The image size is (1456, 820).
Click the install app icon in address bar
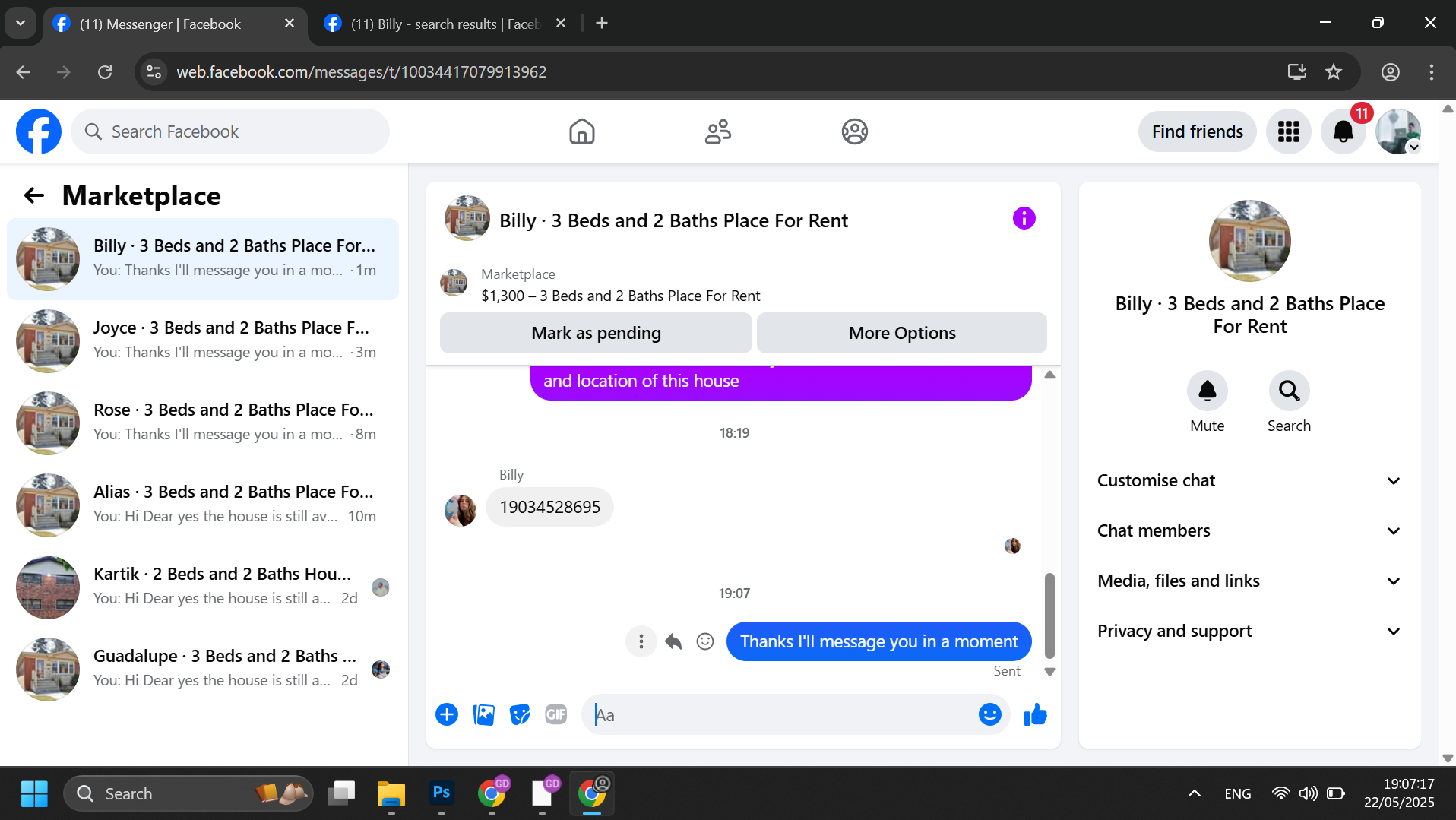1296,71
